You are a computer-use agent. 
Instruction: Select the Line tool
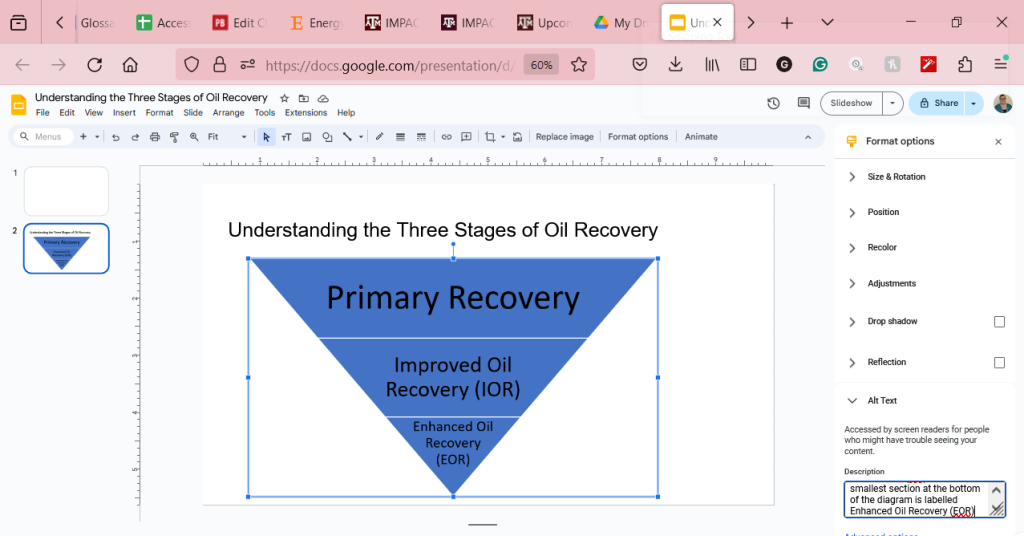click(x=347, y=137)
